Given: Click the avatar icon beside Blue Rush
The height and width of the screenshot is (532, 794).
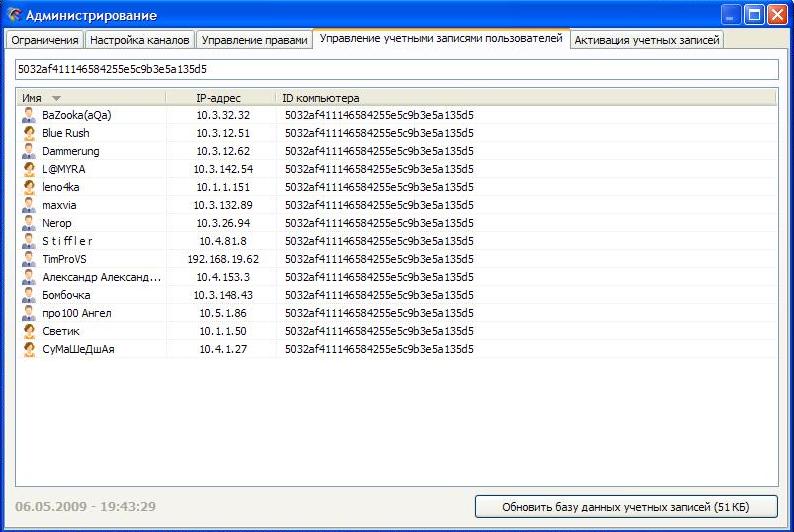Looking at the screenshot, I should tap(28, 133).
